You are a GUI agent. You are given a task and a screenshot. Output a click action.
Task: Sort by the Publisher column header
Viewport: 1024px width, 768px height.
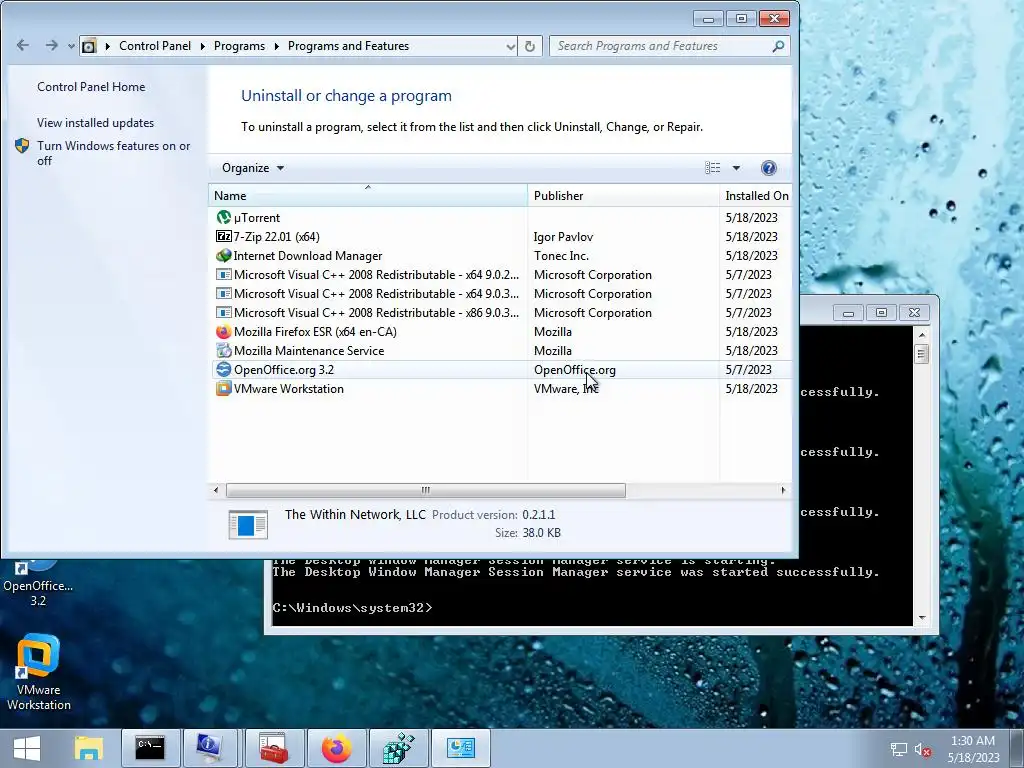pyautogui.click(x=623, y=195)
